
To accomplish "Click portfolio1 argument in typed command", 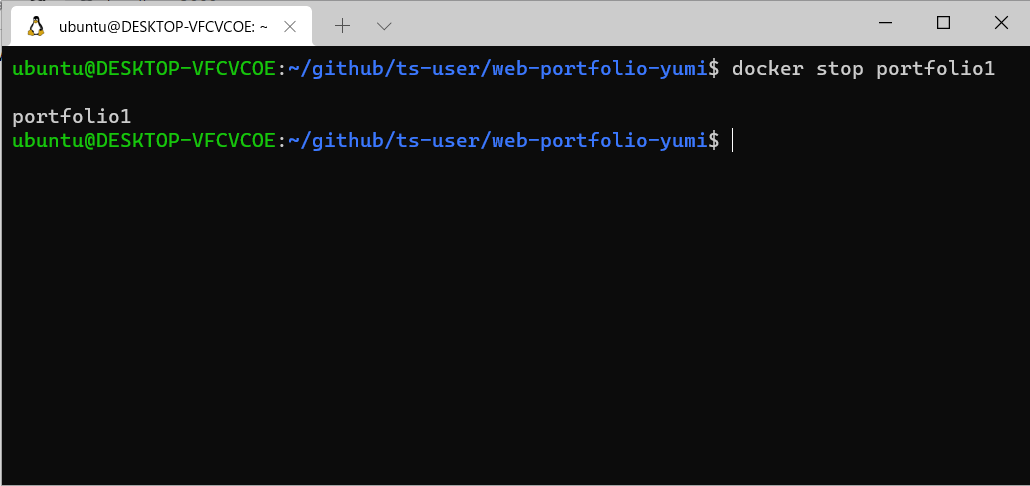I will (936, 69).
